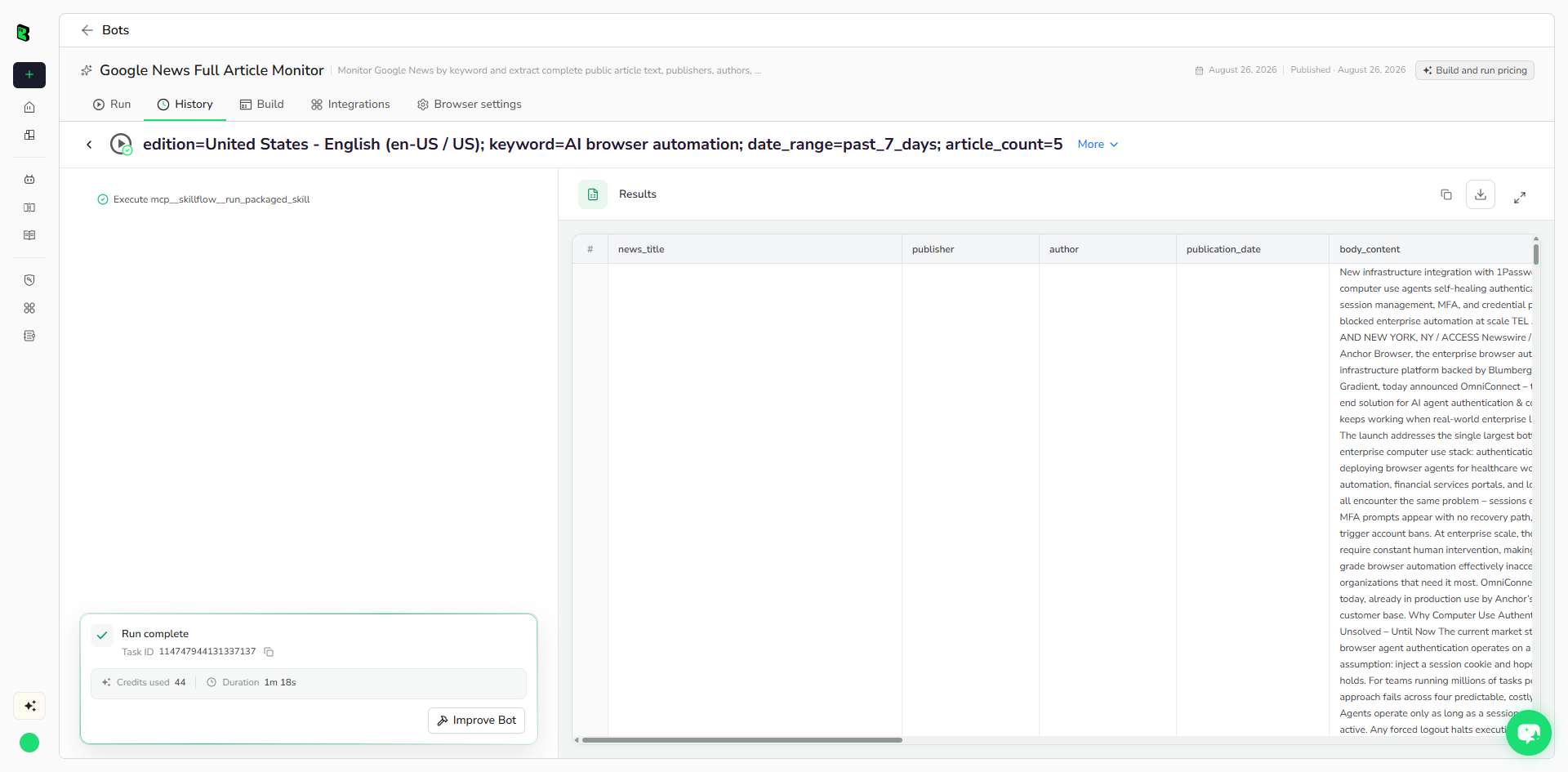Switch to the History tab
This screenshot has width=1568, height=772.
pos(185,105)
